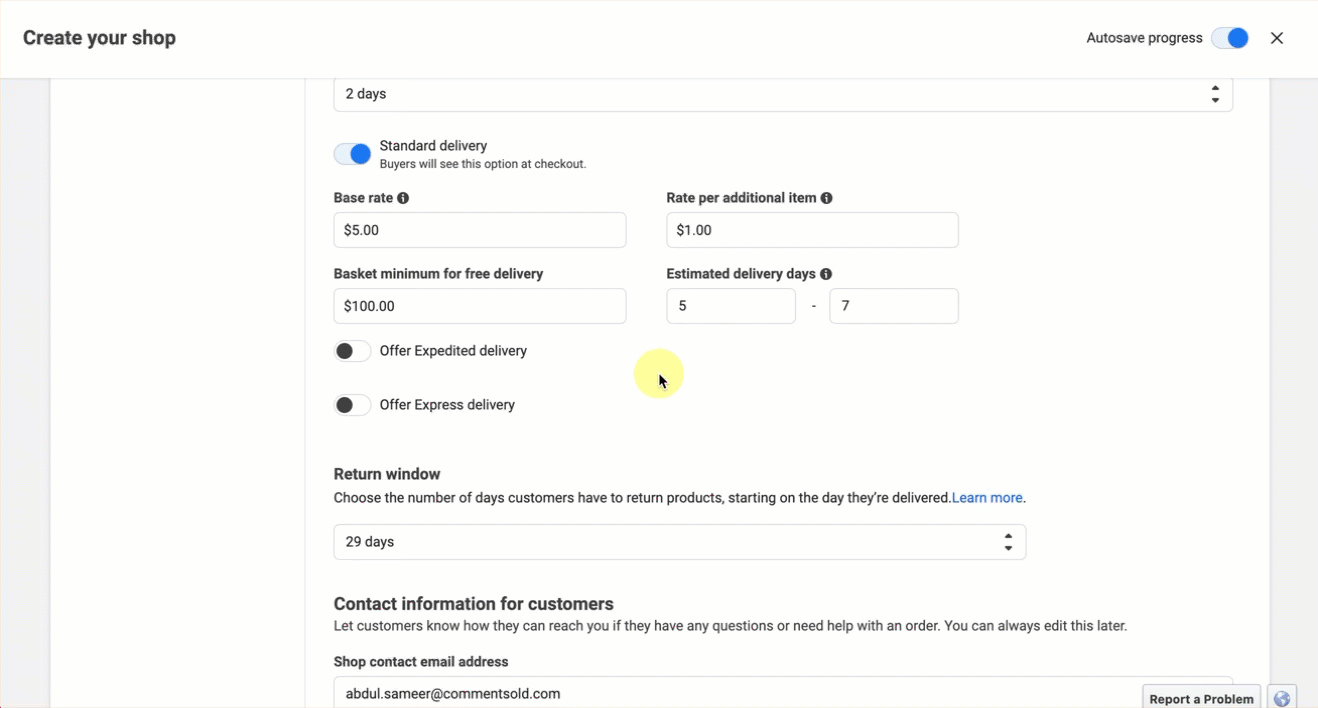The image size is (1318, 708).
Task: Click the Base rate $5.00 field
Action: click(479, 230)
